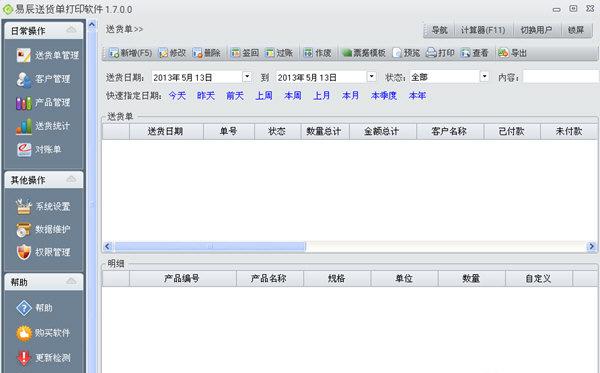This screenshot has width=600, height=373.
Task: Select quick date 本月
Action: (x=351, y=96)
